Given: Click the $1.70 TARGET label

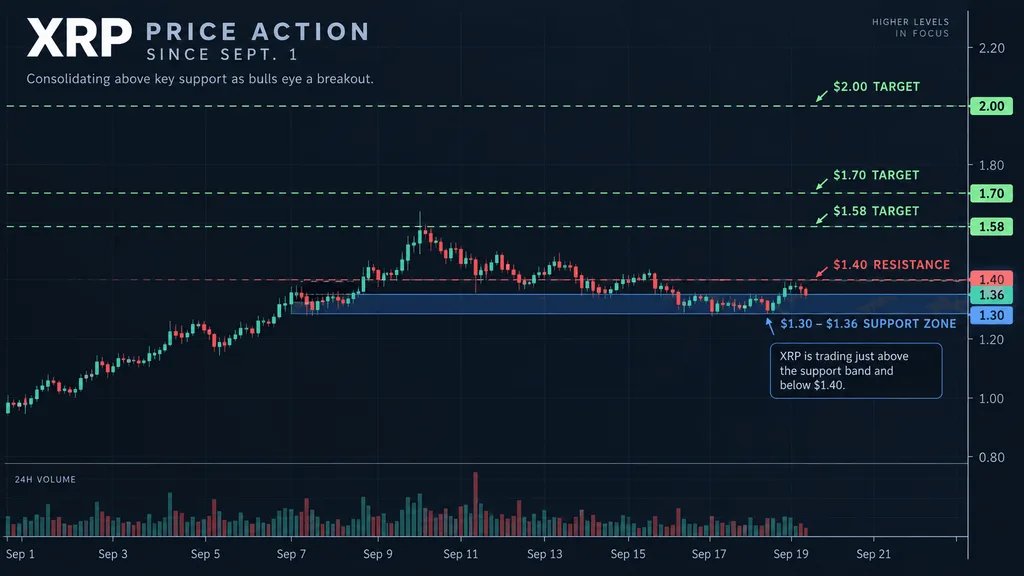Looking at the screenshot, I should [x=876, y=175].
